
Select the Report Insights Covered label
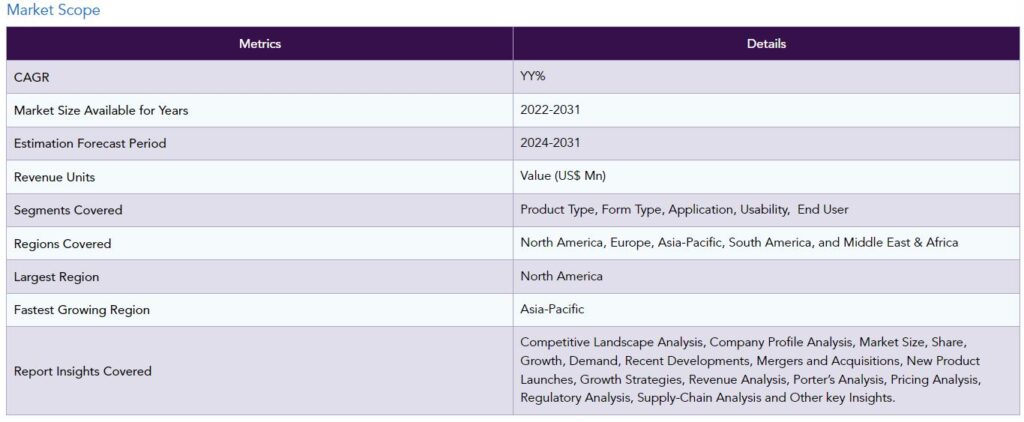coord(82,371)
